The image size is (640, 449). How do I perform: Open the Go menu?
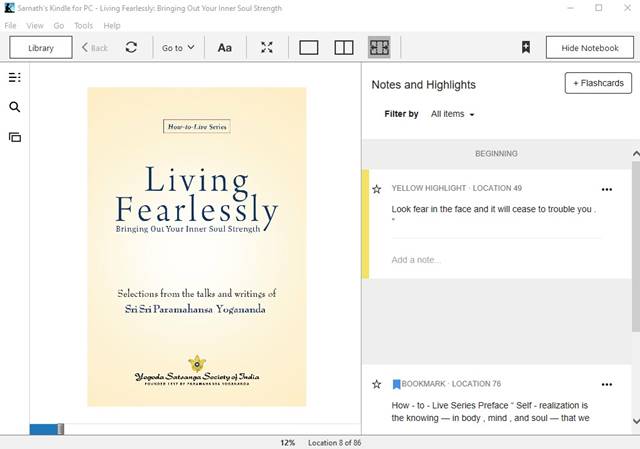(59, 26)
